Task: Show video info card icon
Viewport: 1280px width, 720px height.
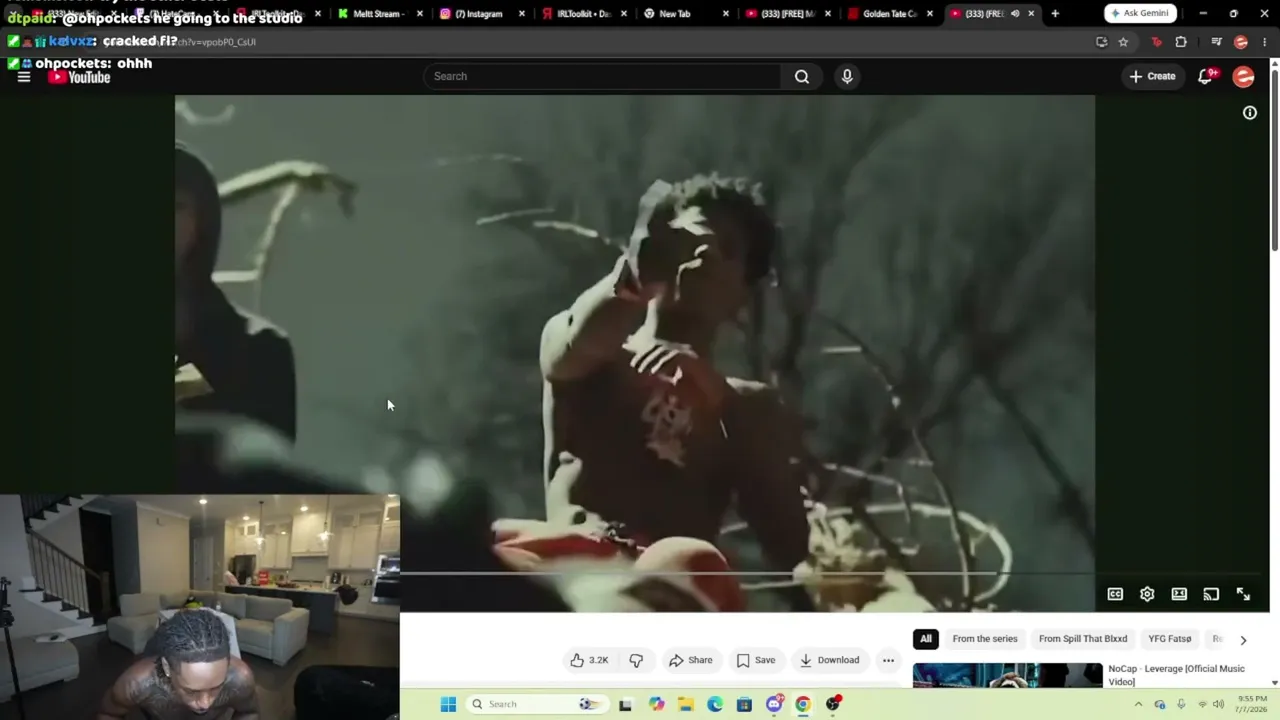Action: point(1249,113)
